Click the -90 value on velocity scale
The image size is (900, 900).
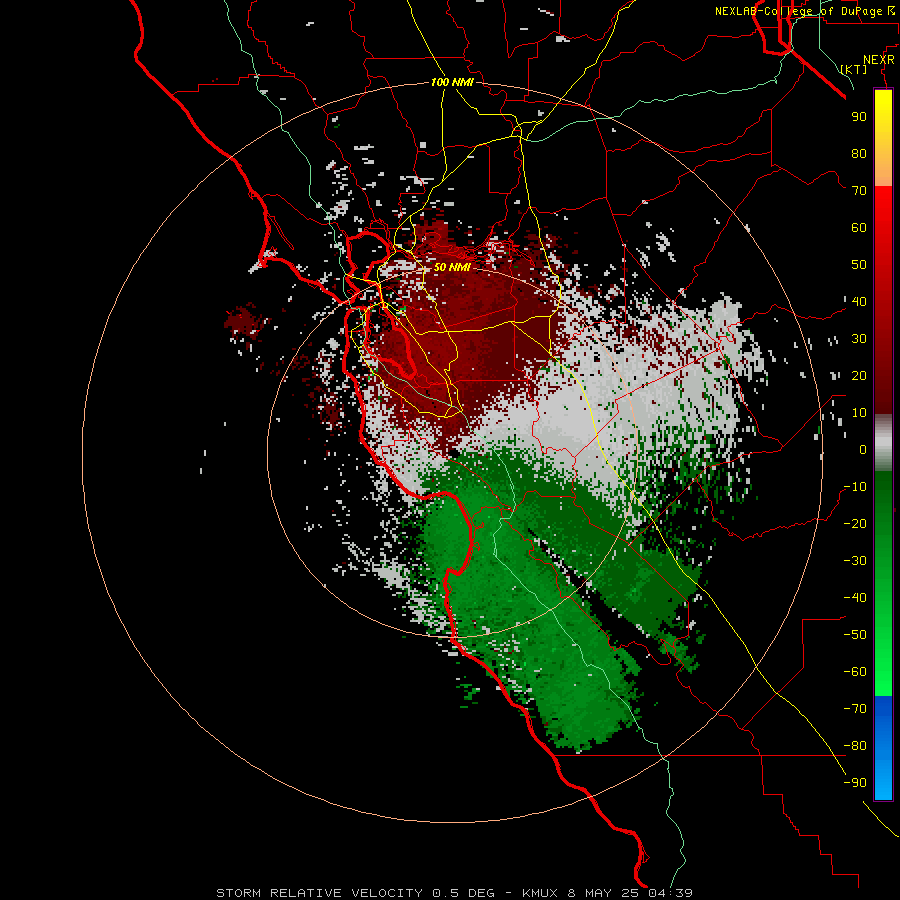(855, 783)
